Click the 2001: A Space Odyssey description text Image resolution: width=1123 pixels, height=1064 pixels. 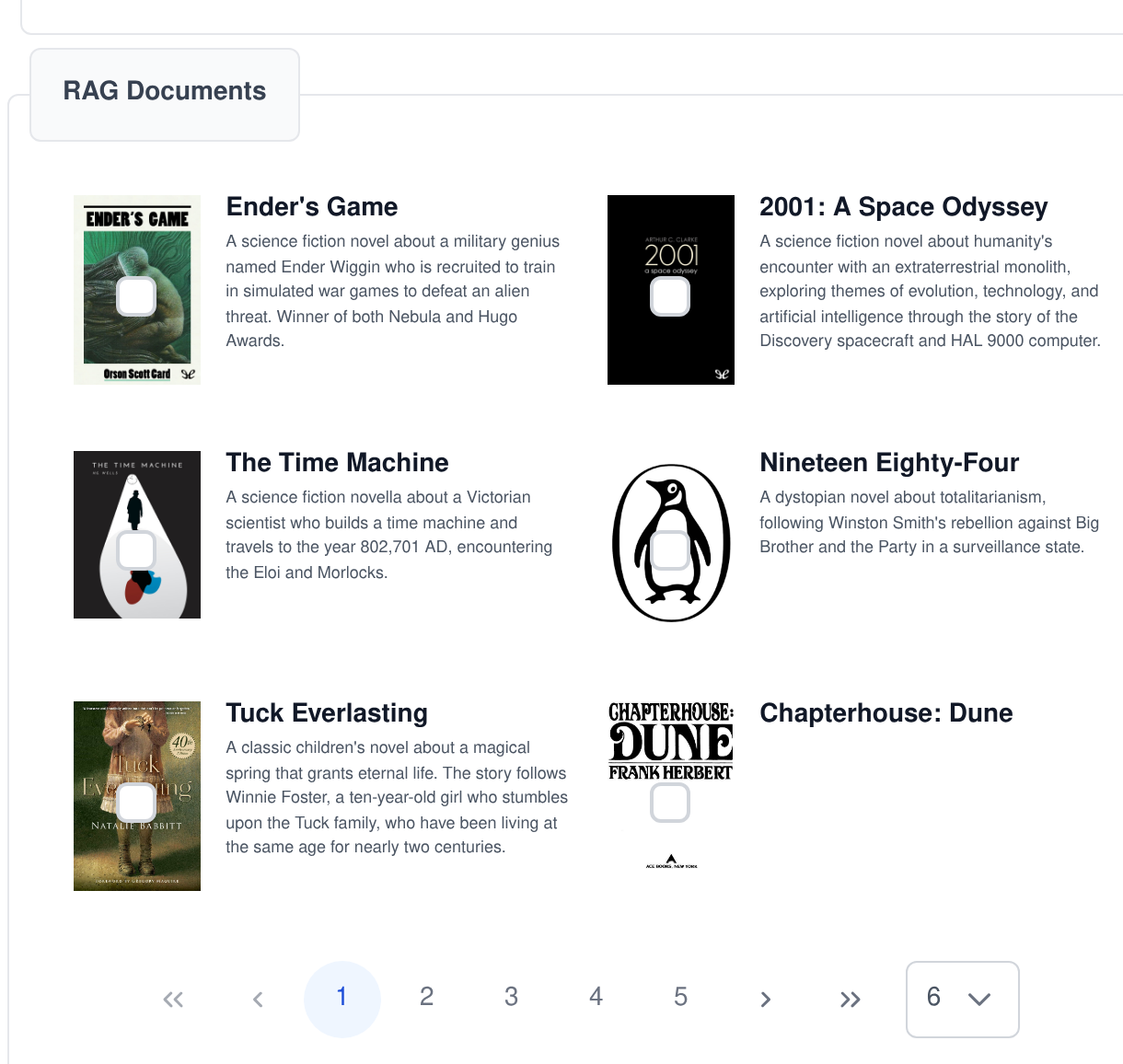pos(930,291)
